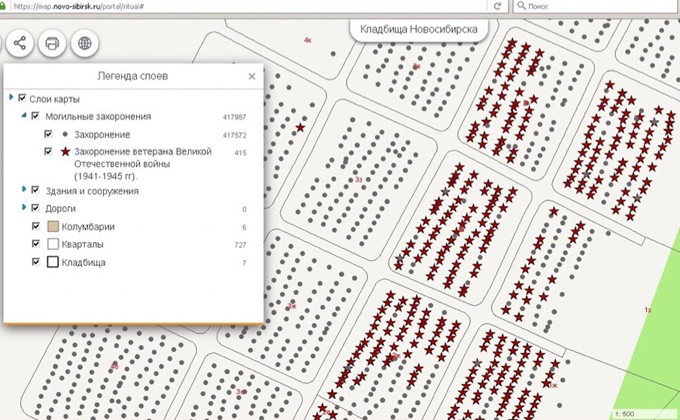Toggle the Здания и сооружения checkbox
Viewport: 680px width, 420px height.
pyautogui.click(x=35, y=190)
